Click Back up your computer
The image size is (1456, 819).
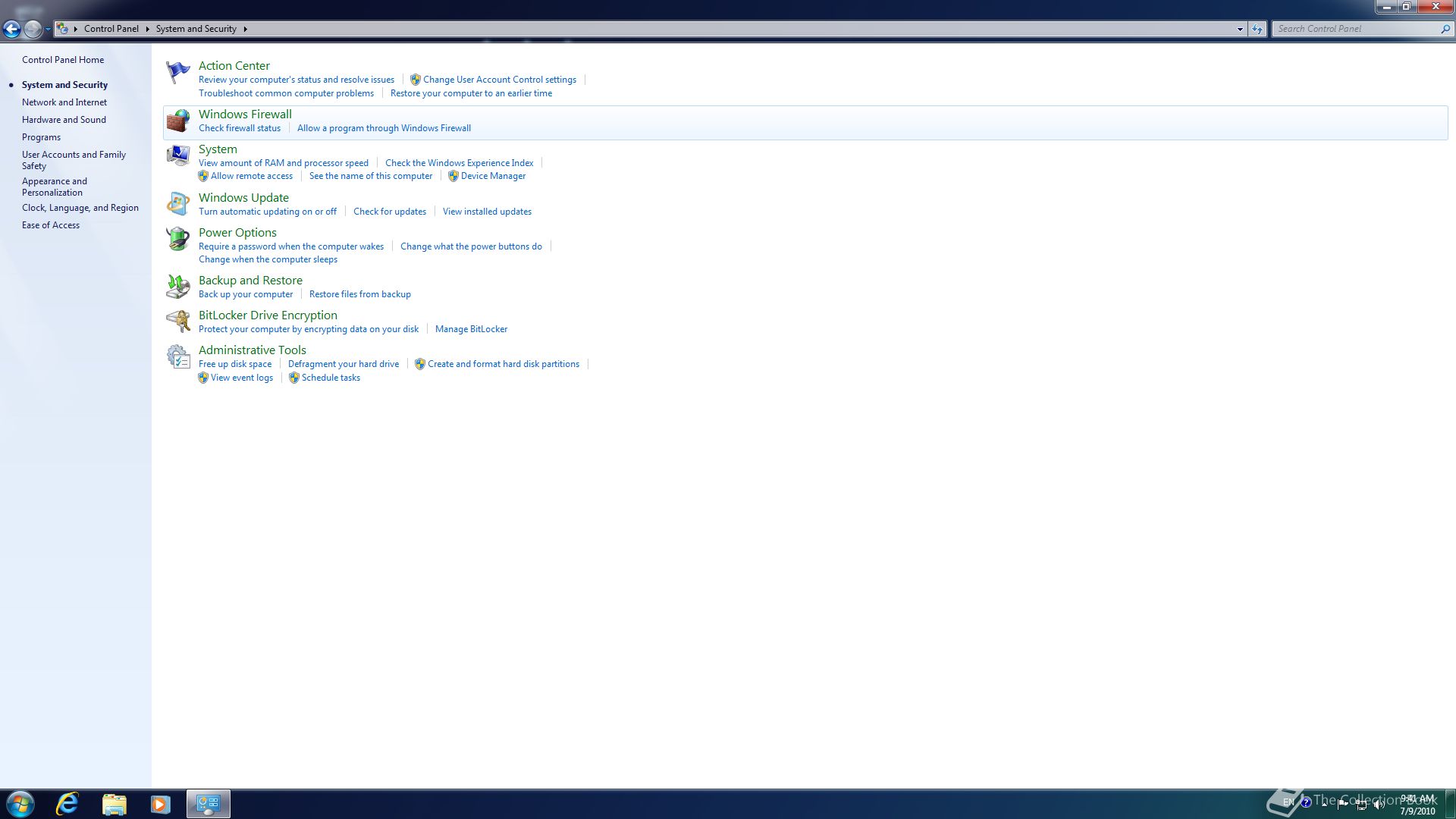(246, 294)
